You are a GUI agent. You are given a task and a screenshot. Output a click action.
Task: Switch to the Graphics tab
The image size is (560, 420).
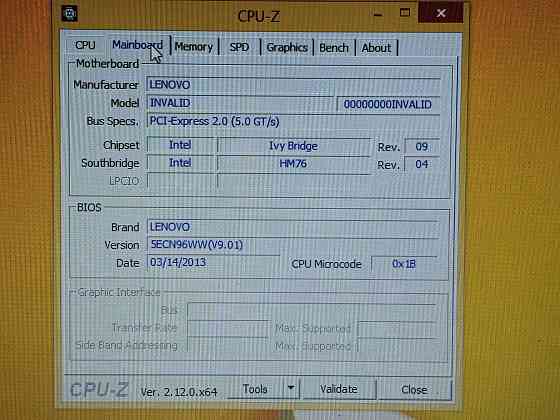pos(287,48)
